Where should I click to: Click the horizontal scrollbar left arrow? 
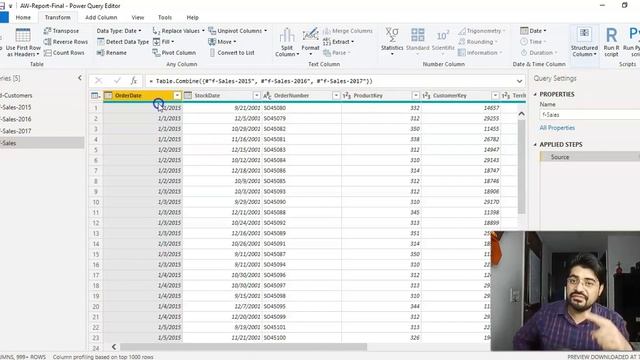(114, 347)
